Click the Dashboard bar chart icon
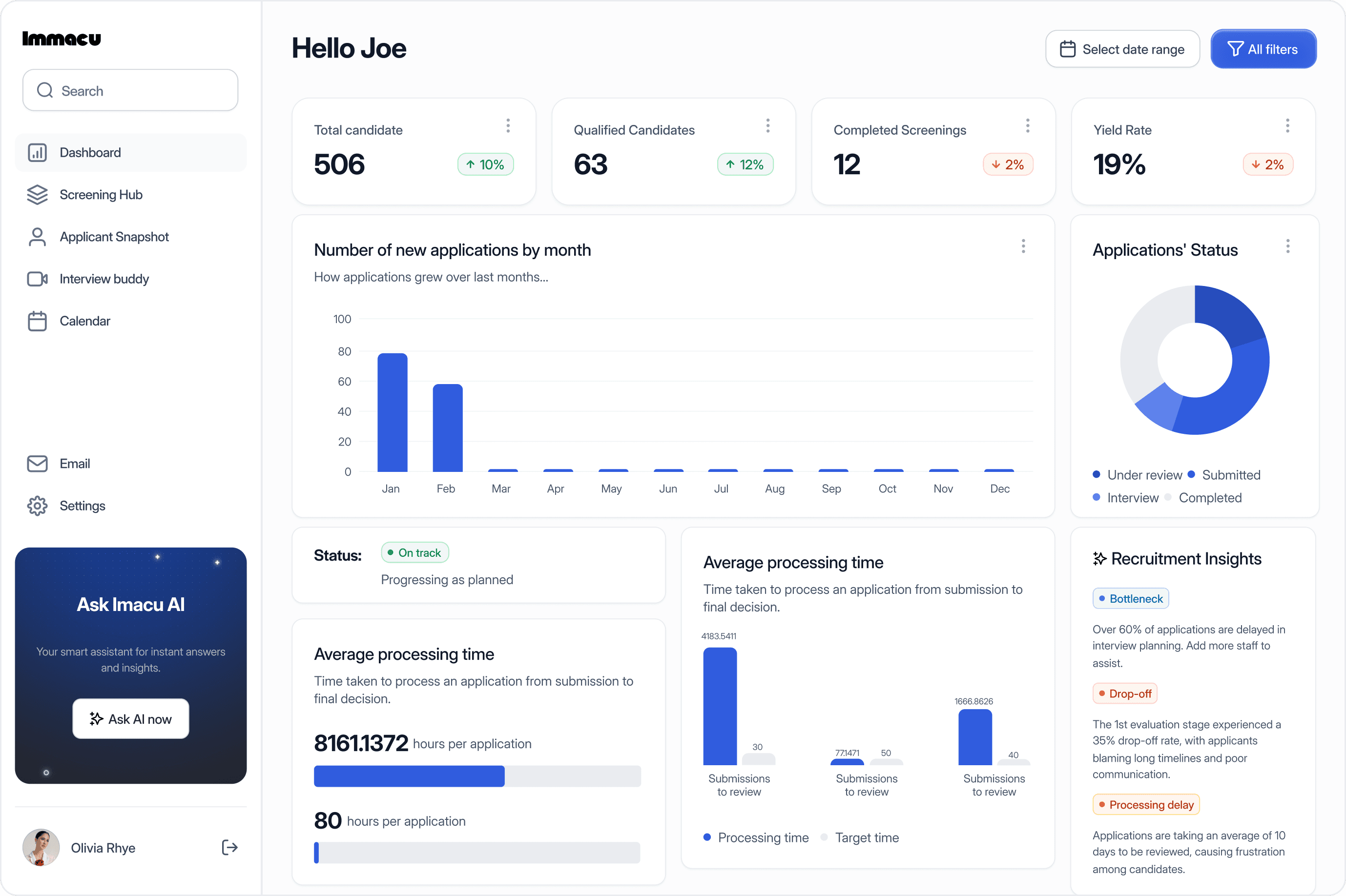 pyautogui.click(x=37, y=153)
